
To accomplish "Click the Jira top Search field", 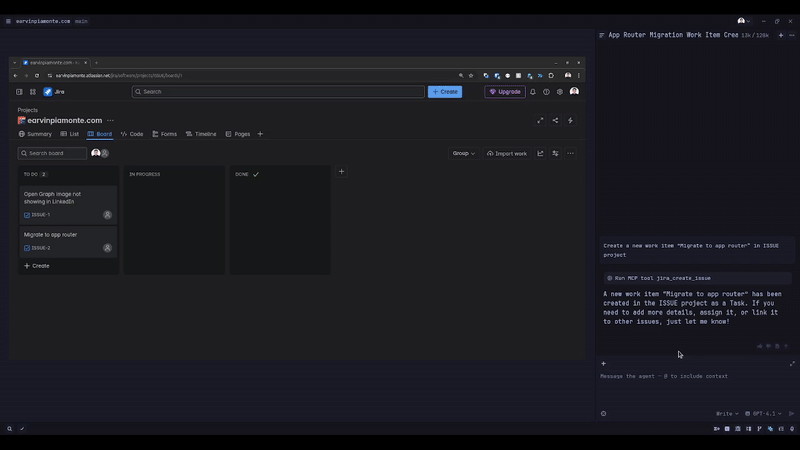I will (x=278, y=92).
